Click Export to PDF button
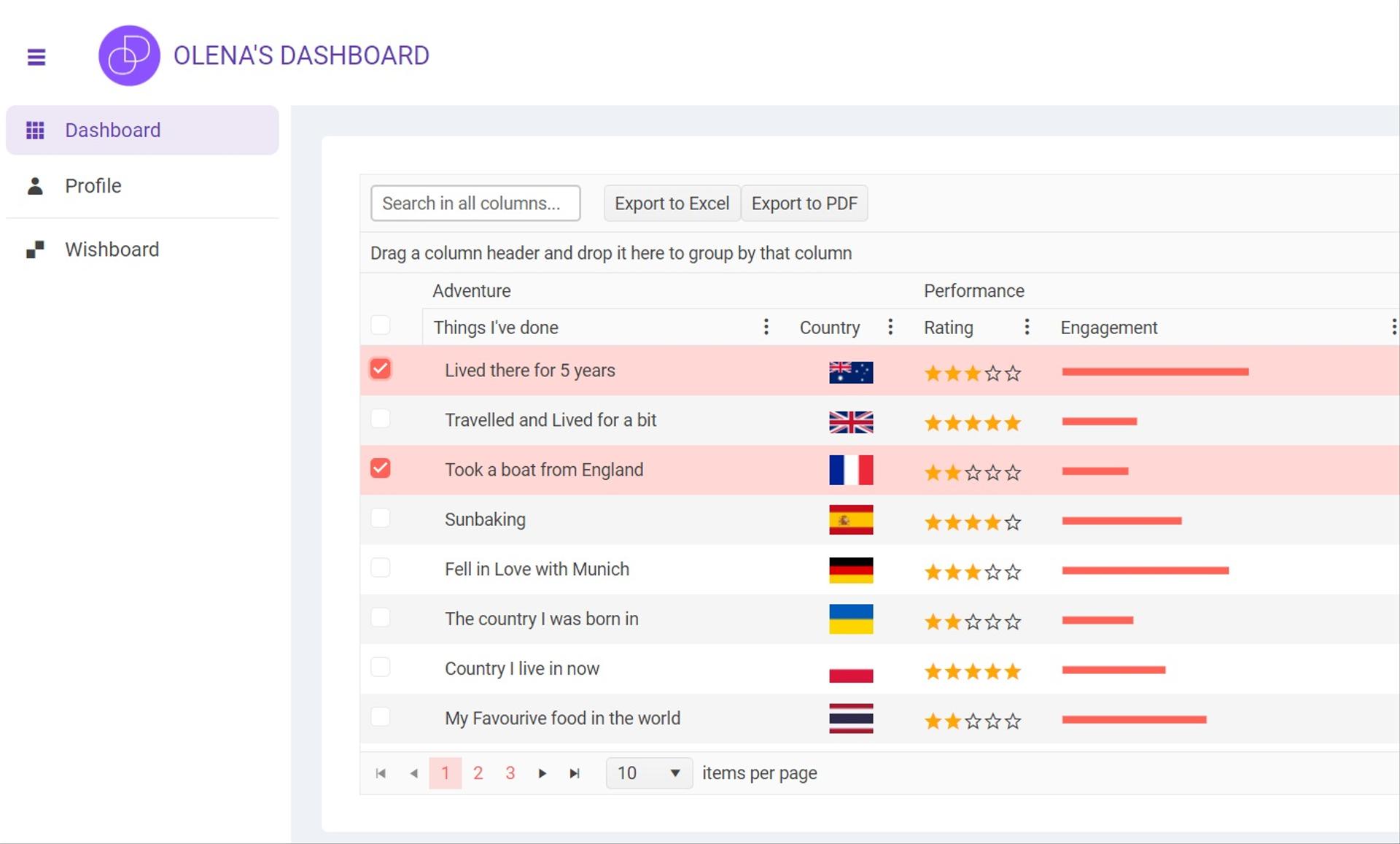 tap(804, 203)
